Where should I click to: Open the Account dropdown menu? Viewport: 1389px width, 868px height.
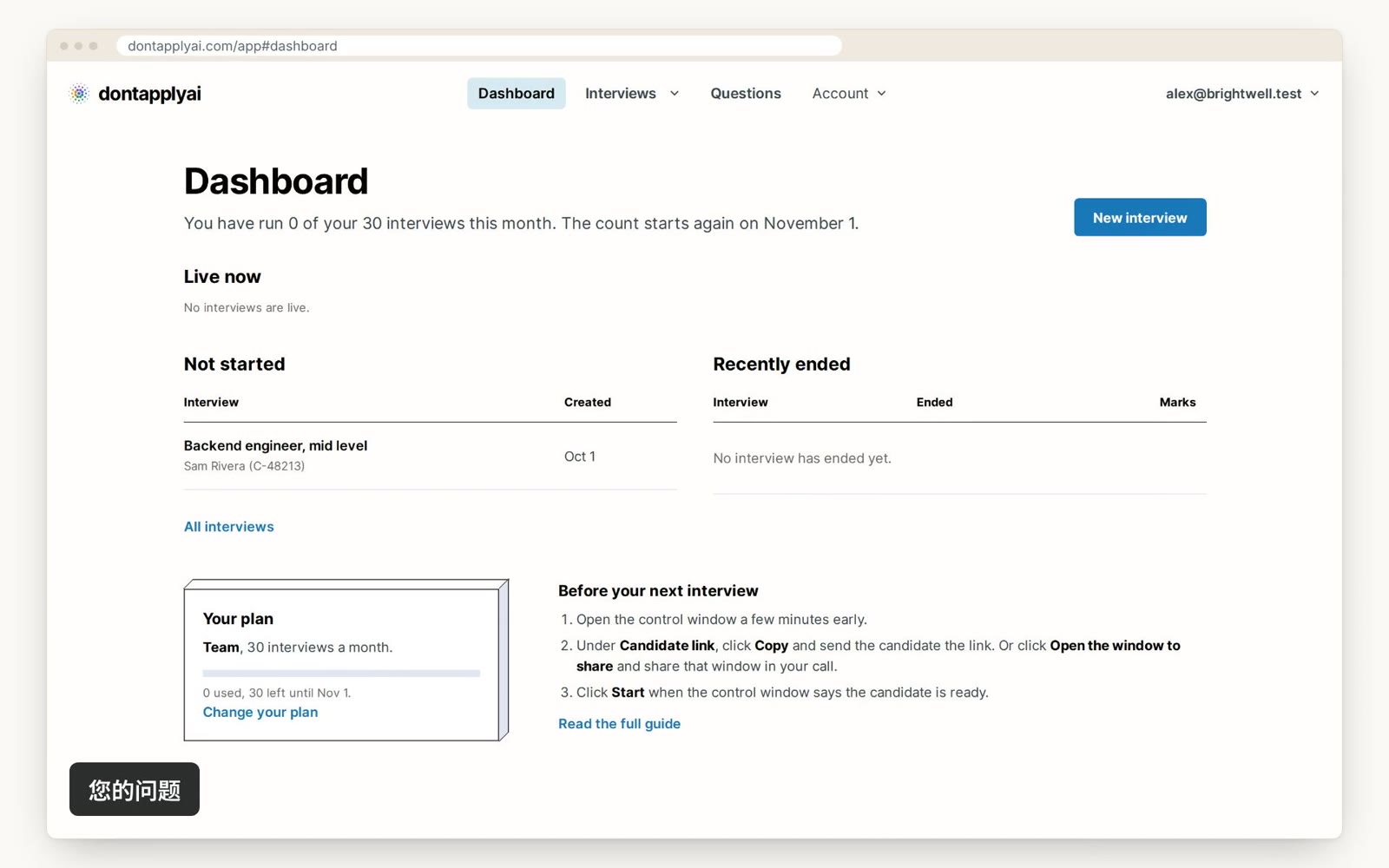[x=849, y=94]
